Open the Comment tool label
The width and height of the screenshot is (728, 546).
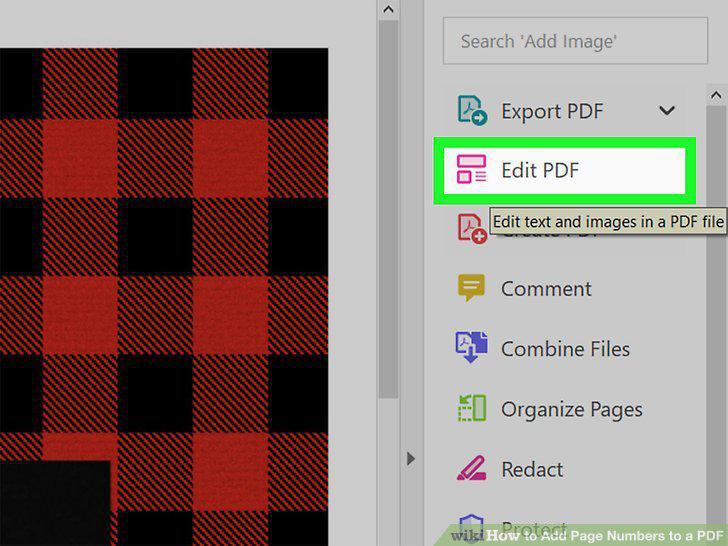[x=546, y=289]
